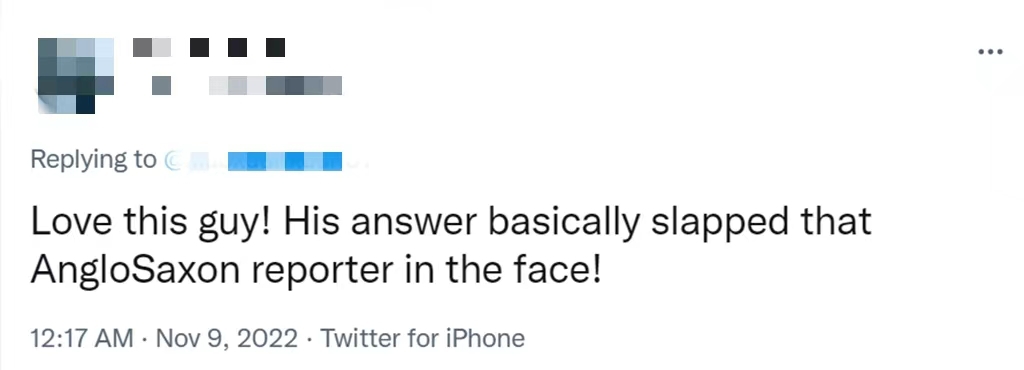1024x370 pixels.
Task: Open the blurred replied-to account handle
Action: (x=265, y=161)
